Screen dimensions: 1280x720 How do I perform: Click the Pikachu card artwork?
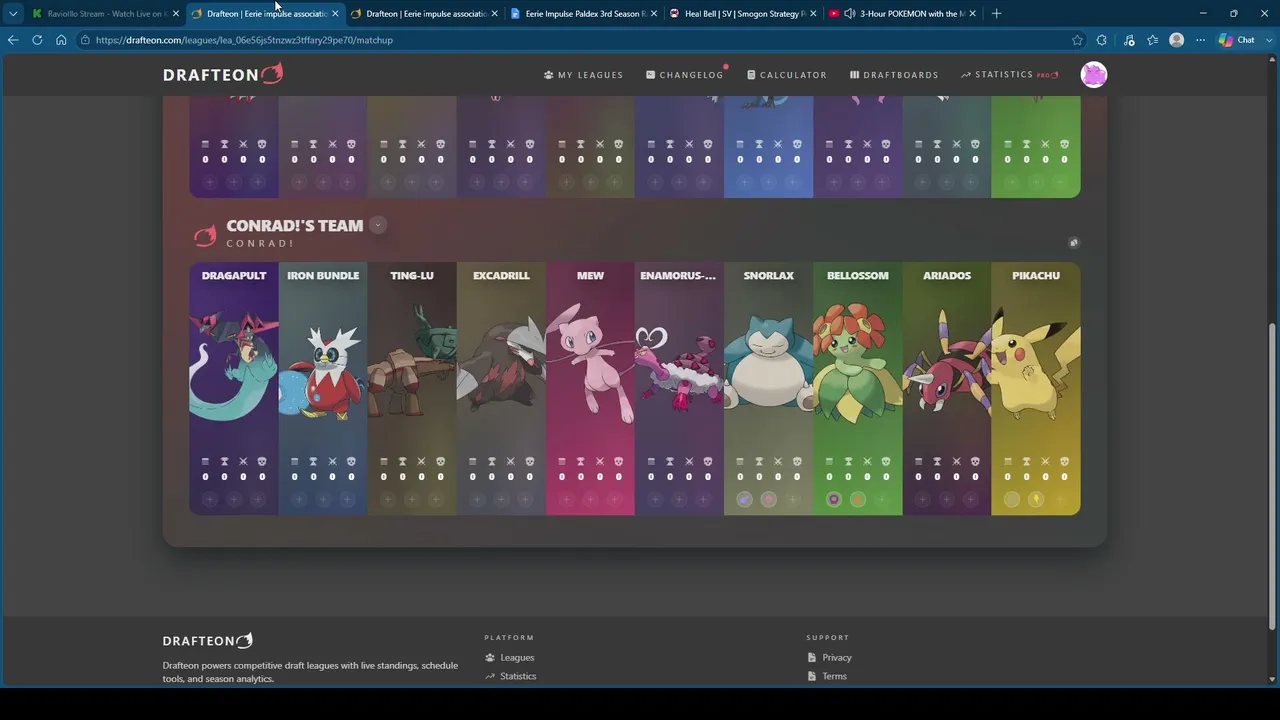point(1035,365)
